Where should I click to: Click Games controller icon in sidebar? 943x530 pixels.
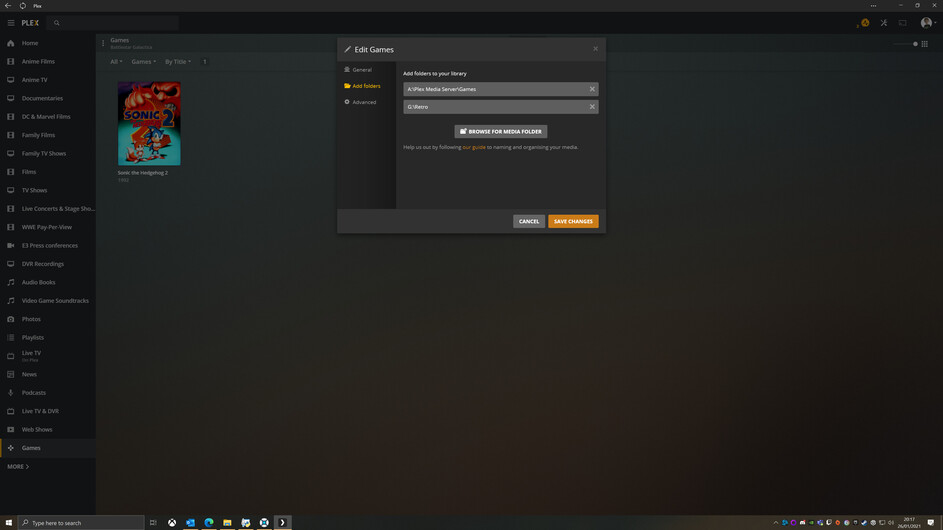[x=11, y=448]
